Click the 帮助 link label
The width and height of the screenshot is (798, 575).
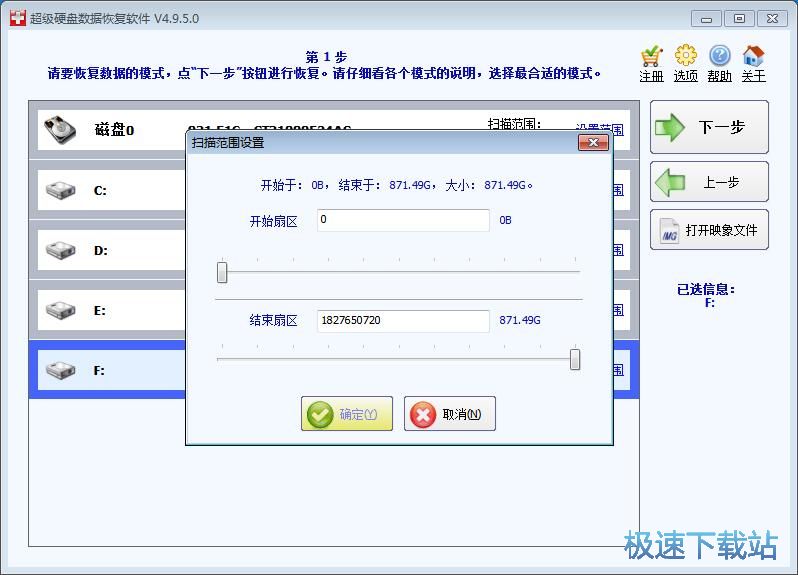coord(720,76)
